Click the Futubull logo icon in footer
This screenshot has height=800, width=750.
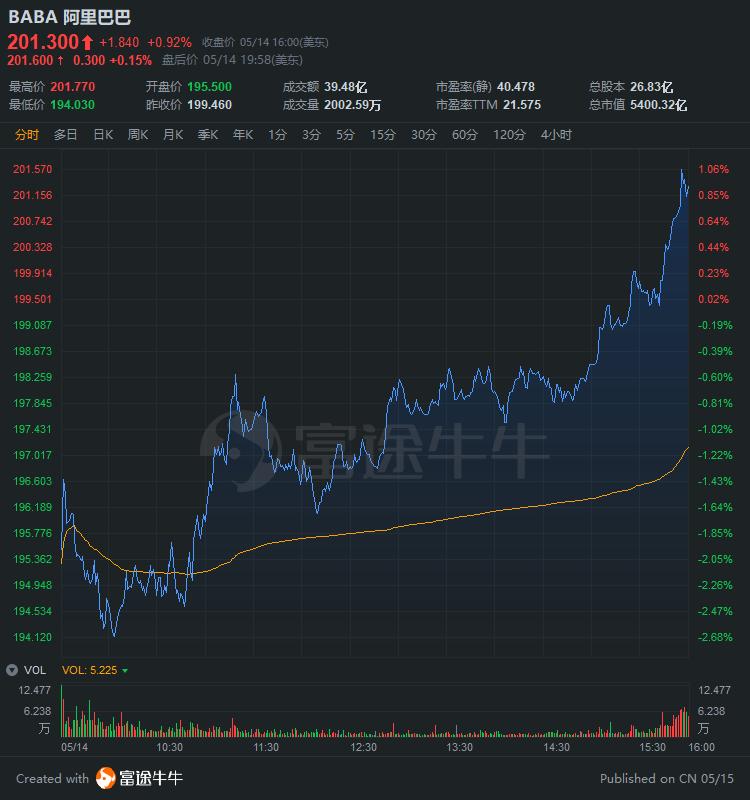coord(106,778)
